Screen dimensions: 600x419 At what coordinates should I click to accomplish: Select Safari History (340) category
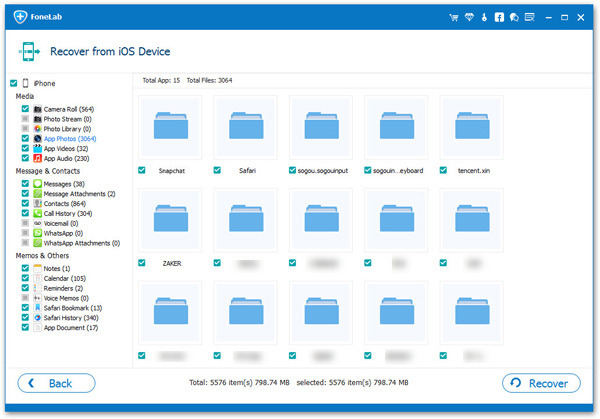[71, 318]
